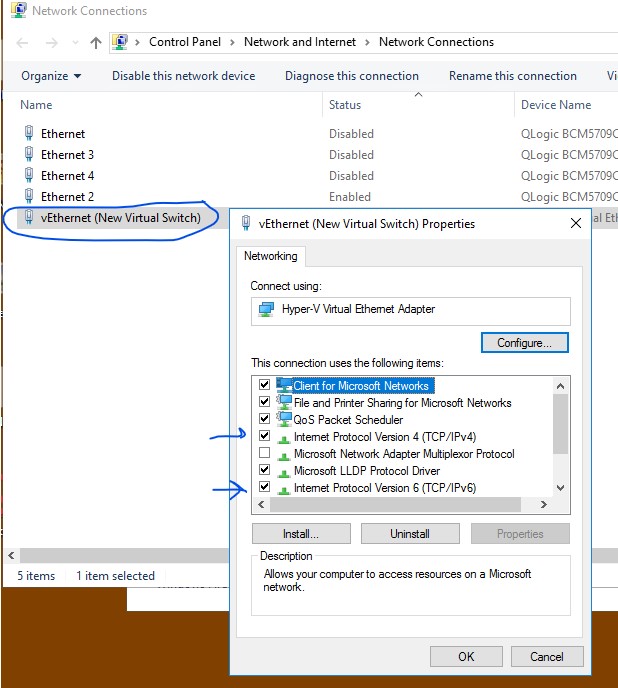Click the vEthernet (New Virtual Switch) adapter icon
Screen dimensions: 618x688
tap(29, 217)
